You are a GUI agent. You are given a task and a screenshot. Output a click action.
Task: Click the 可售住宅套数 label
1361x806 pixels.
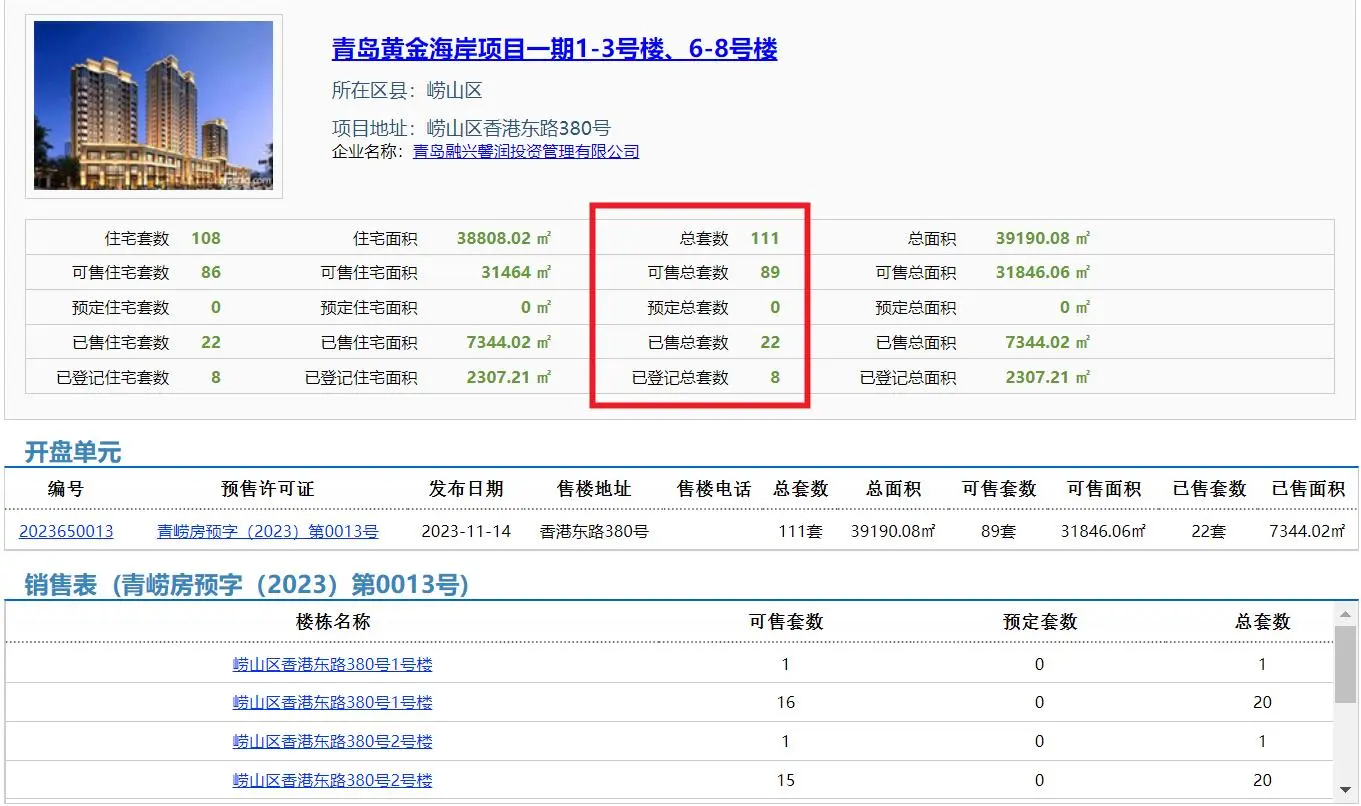click(121, 273)
